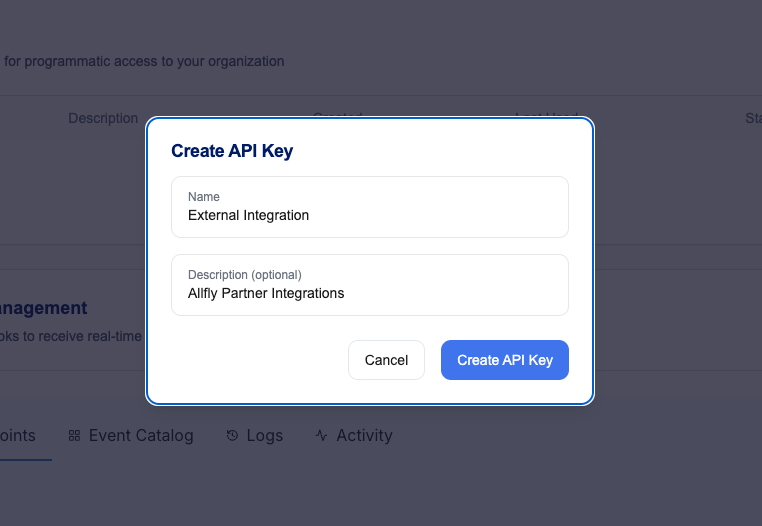The width and height of the screenshot is (762, 526).
Task: Click the Name field label
Action: [204, 197]
